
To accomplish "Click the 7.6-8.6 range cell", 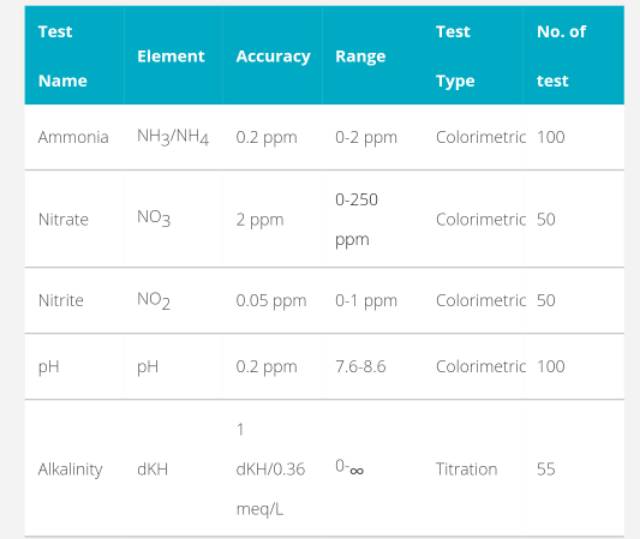I will [x=360, y=366].
